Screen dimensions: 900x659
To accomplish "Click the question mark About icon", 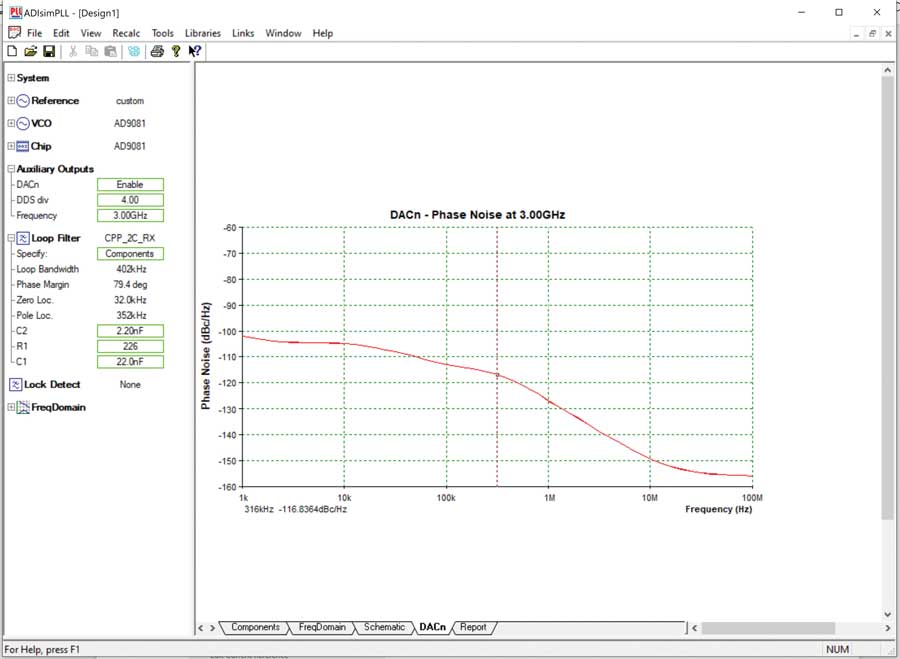I will tap(176, 51).
